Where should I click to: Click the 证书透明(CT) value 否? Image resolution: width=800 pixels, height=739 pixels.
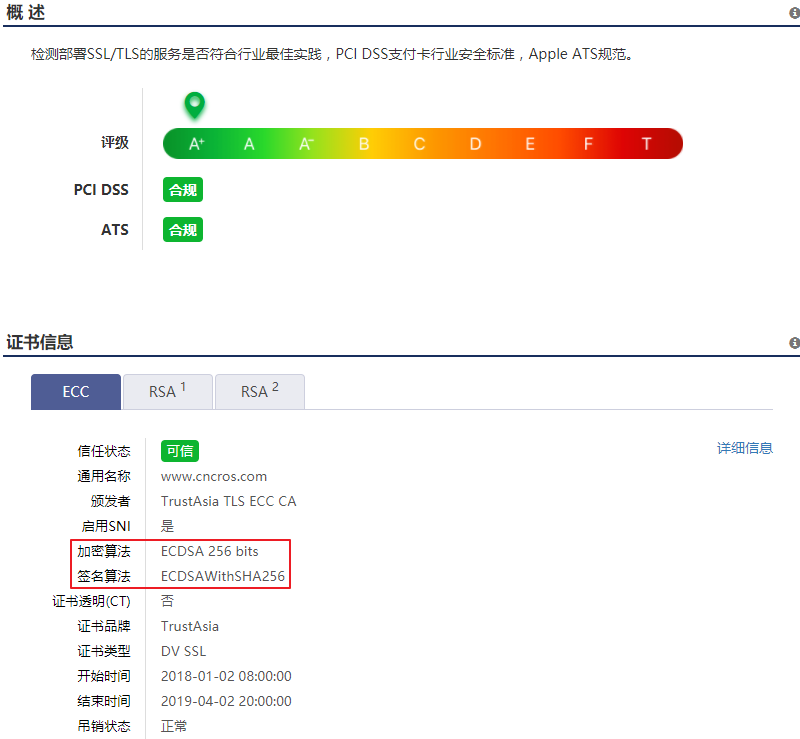pos(165,601)
